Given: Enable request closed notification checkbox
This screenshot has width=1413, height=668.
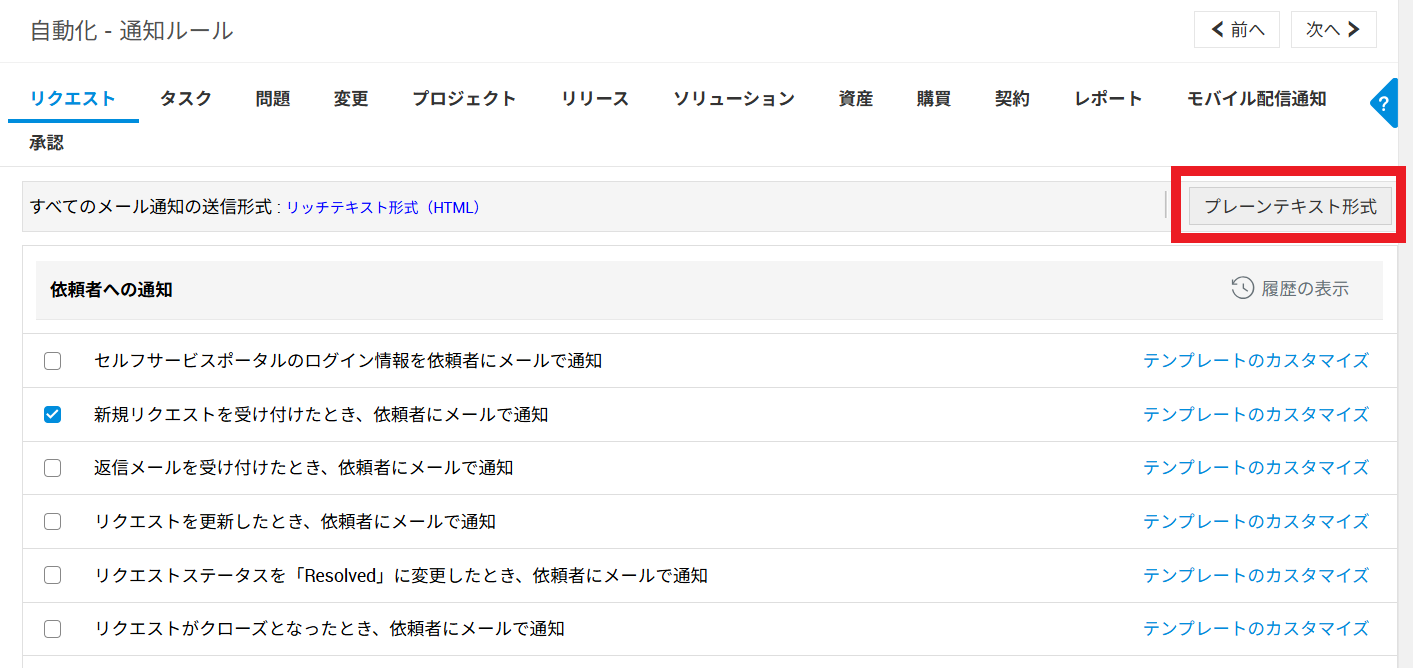Looking at the screenshot, I should point(53,629).
